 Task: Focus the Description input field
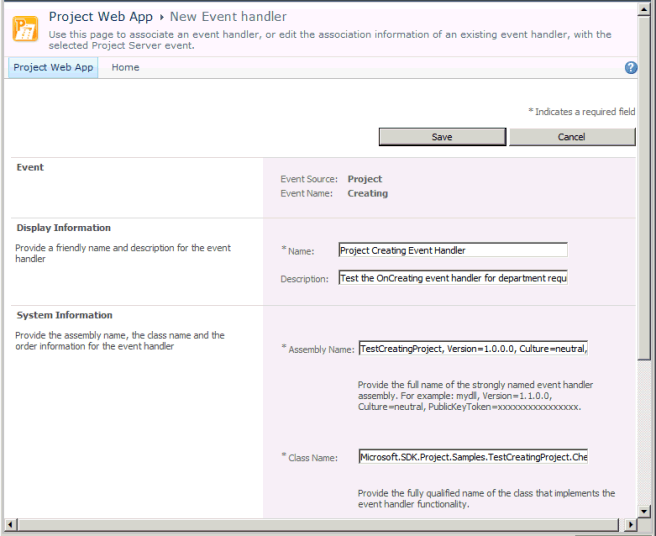click(x=453, y=278)
